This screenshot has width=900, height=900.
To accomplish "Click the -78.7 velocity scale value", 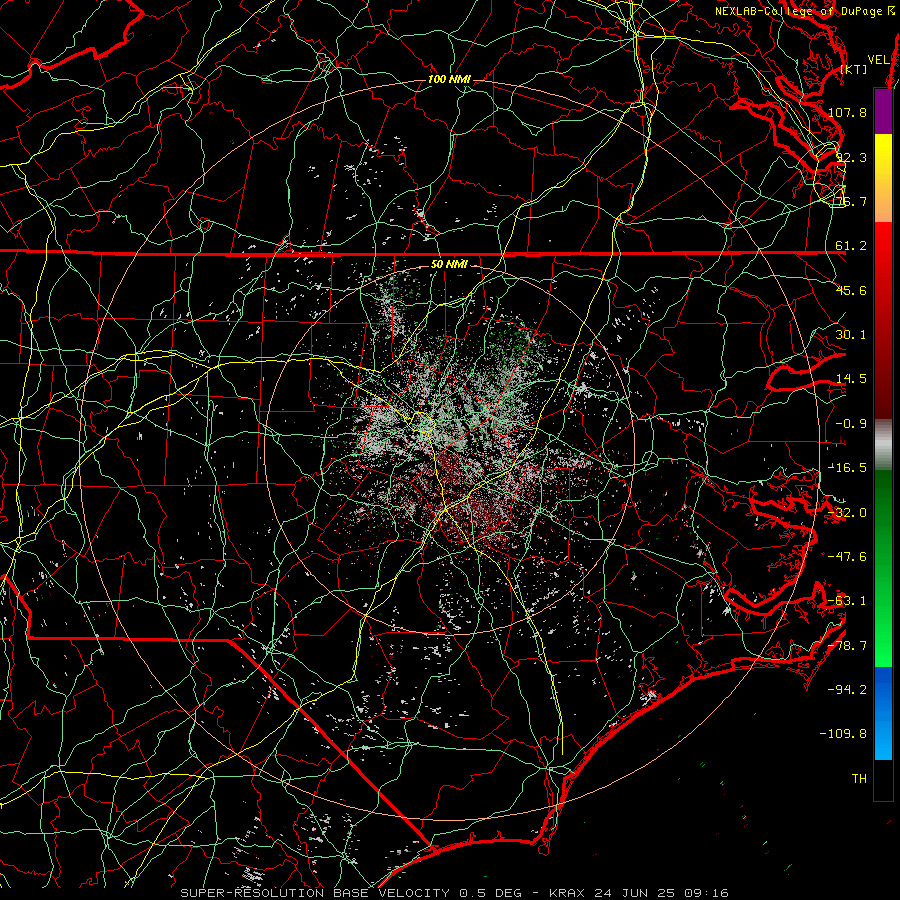I will click(x=847, y=646).
